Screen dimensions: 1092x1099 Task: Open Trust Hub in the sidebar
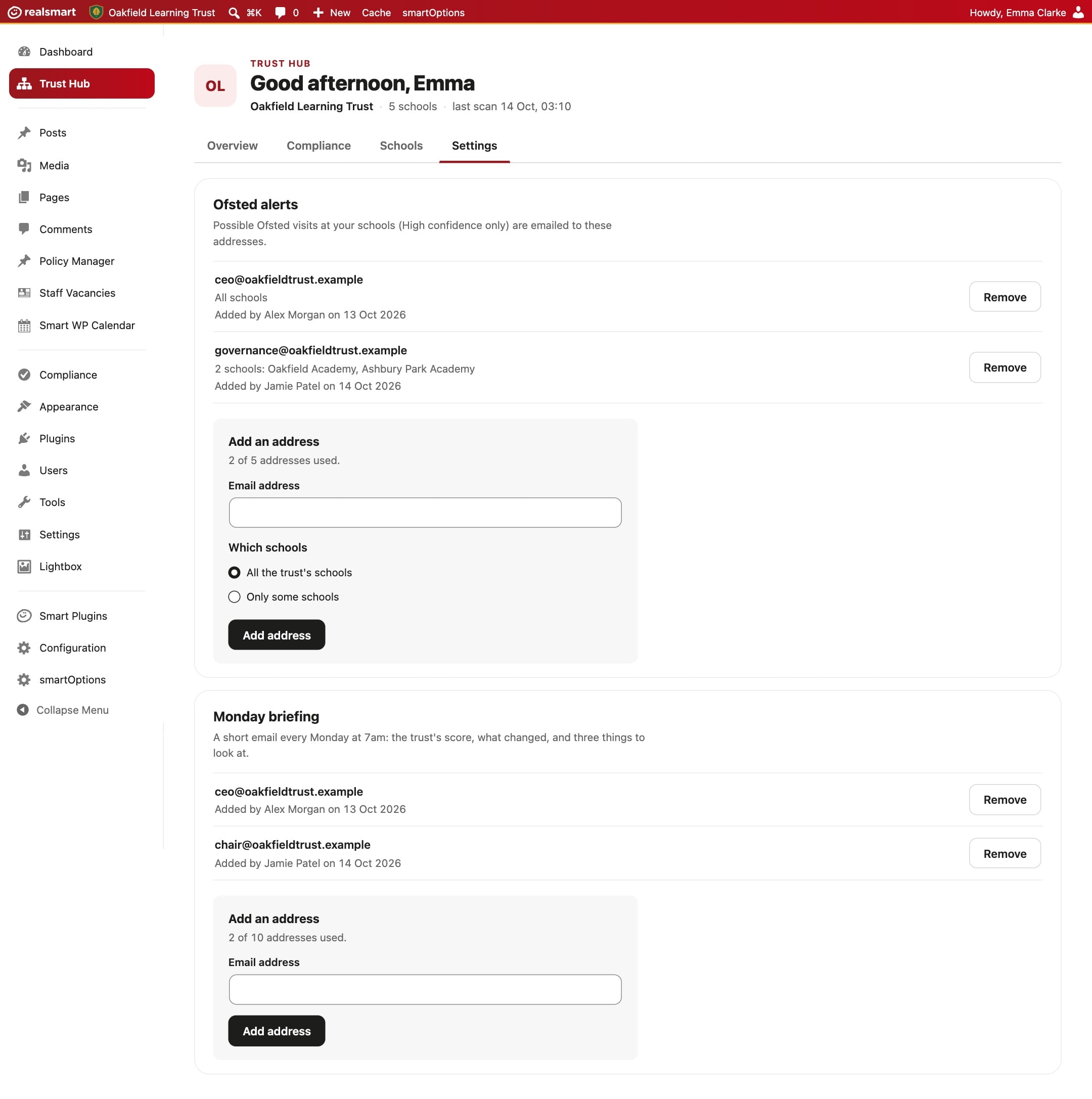point(82,83)
